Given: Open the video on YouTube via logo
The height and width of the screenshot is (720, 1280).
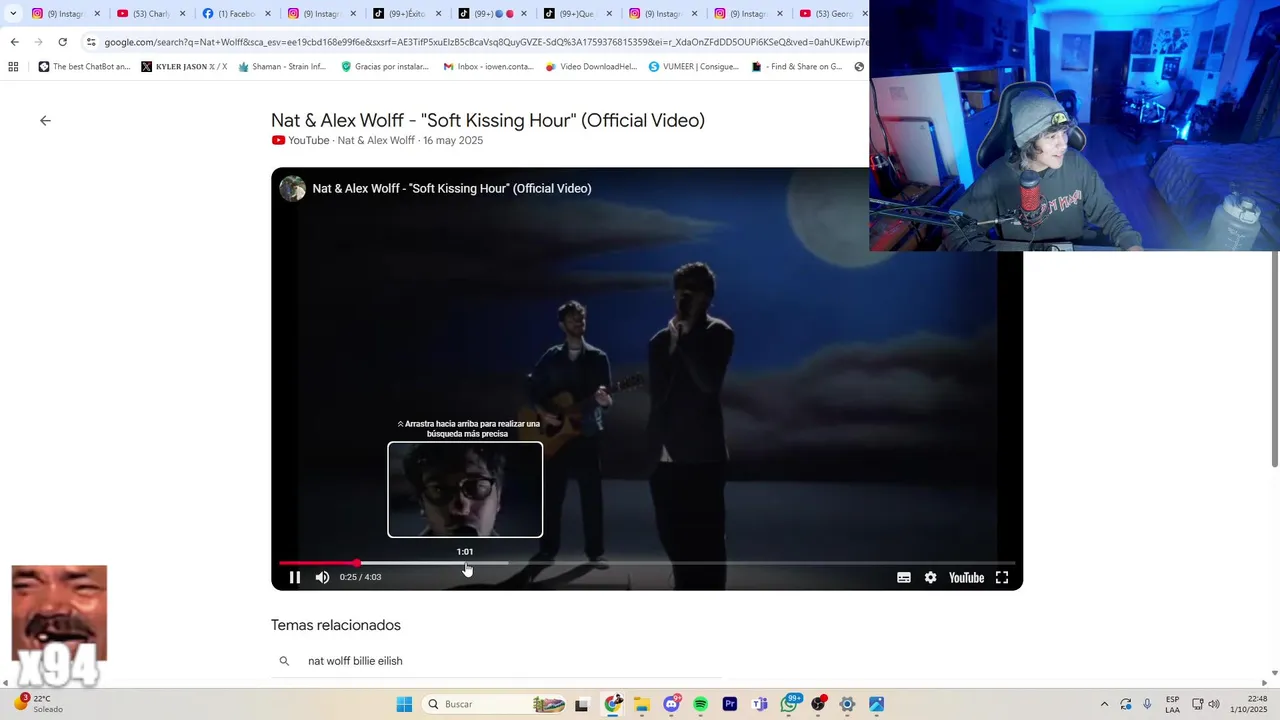Looking at the screenshot, I should click(966, 577).
